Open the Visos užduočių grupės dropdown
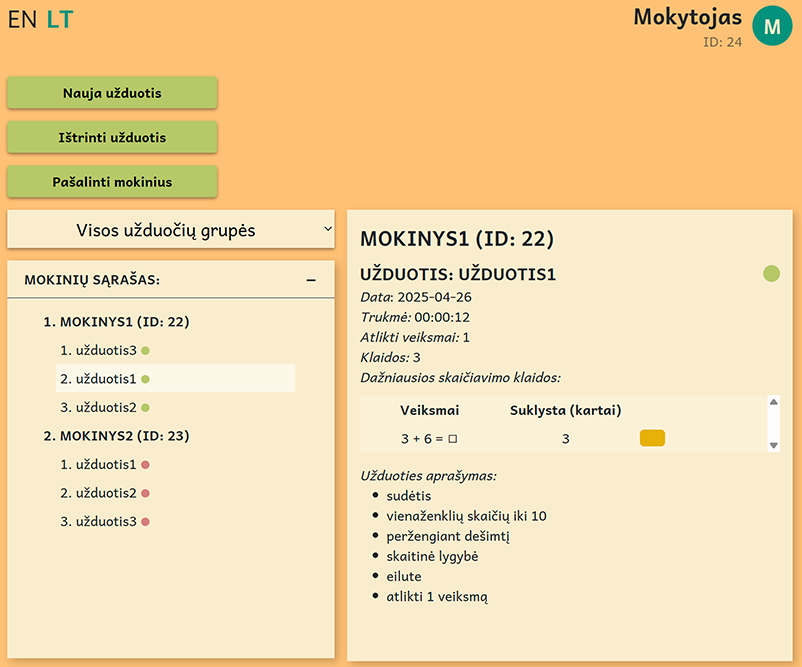This screenshot has height=667, width=802. tap(171, 229)
